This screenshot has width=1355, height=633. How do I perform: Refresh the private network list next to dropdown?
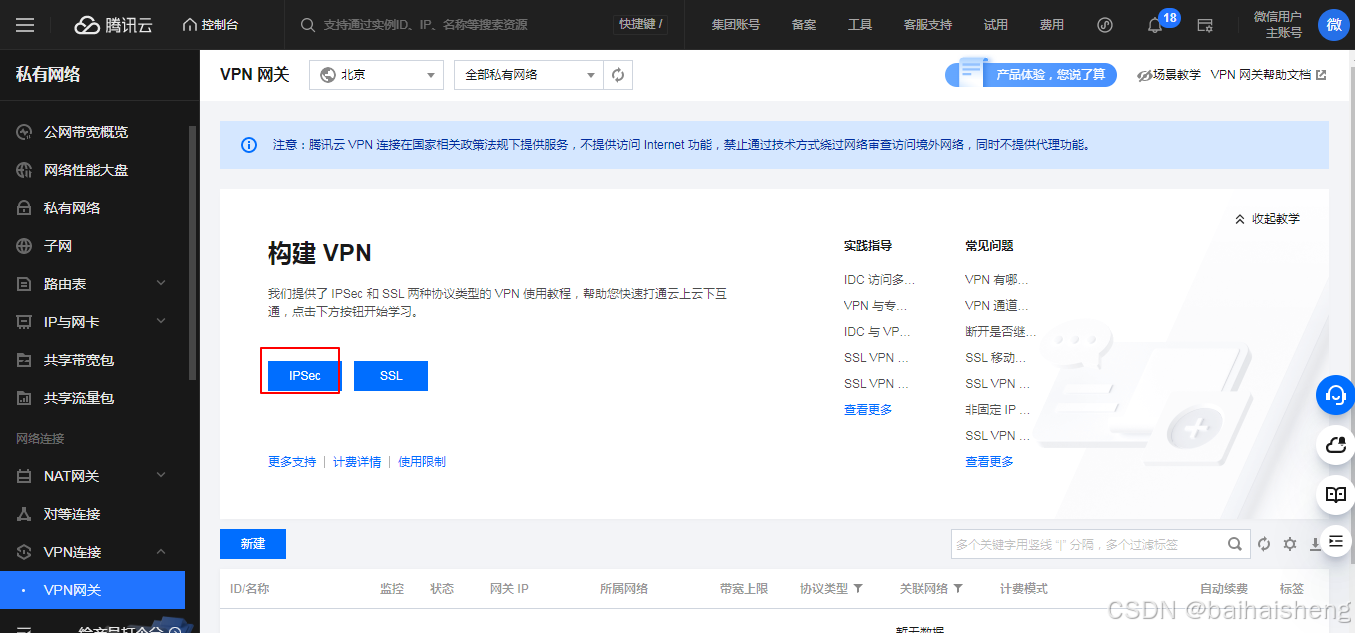618,74
